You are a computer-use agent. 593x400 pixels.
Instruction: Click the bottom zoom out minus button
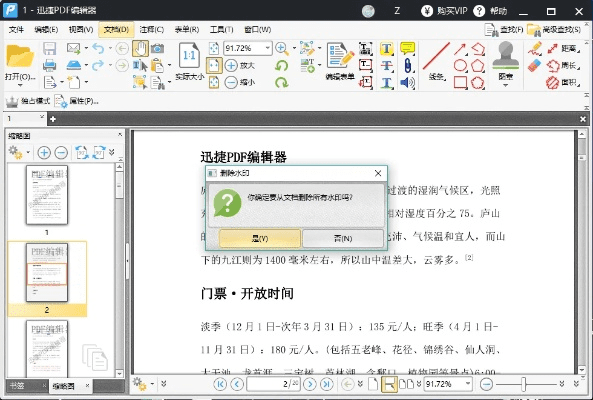486,384
